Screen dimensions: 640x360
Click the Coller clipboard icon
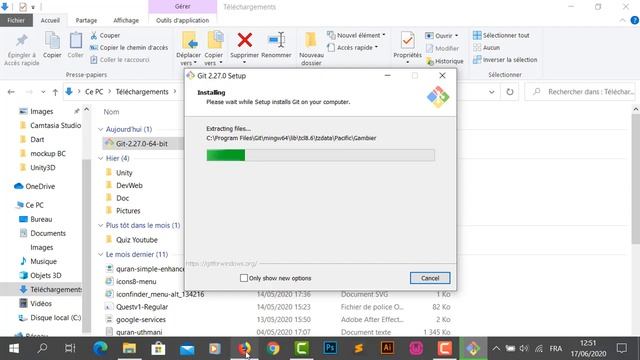(76, 40)
